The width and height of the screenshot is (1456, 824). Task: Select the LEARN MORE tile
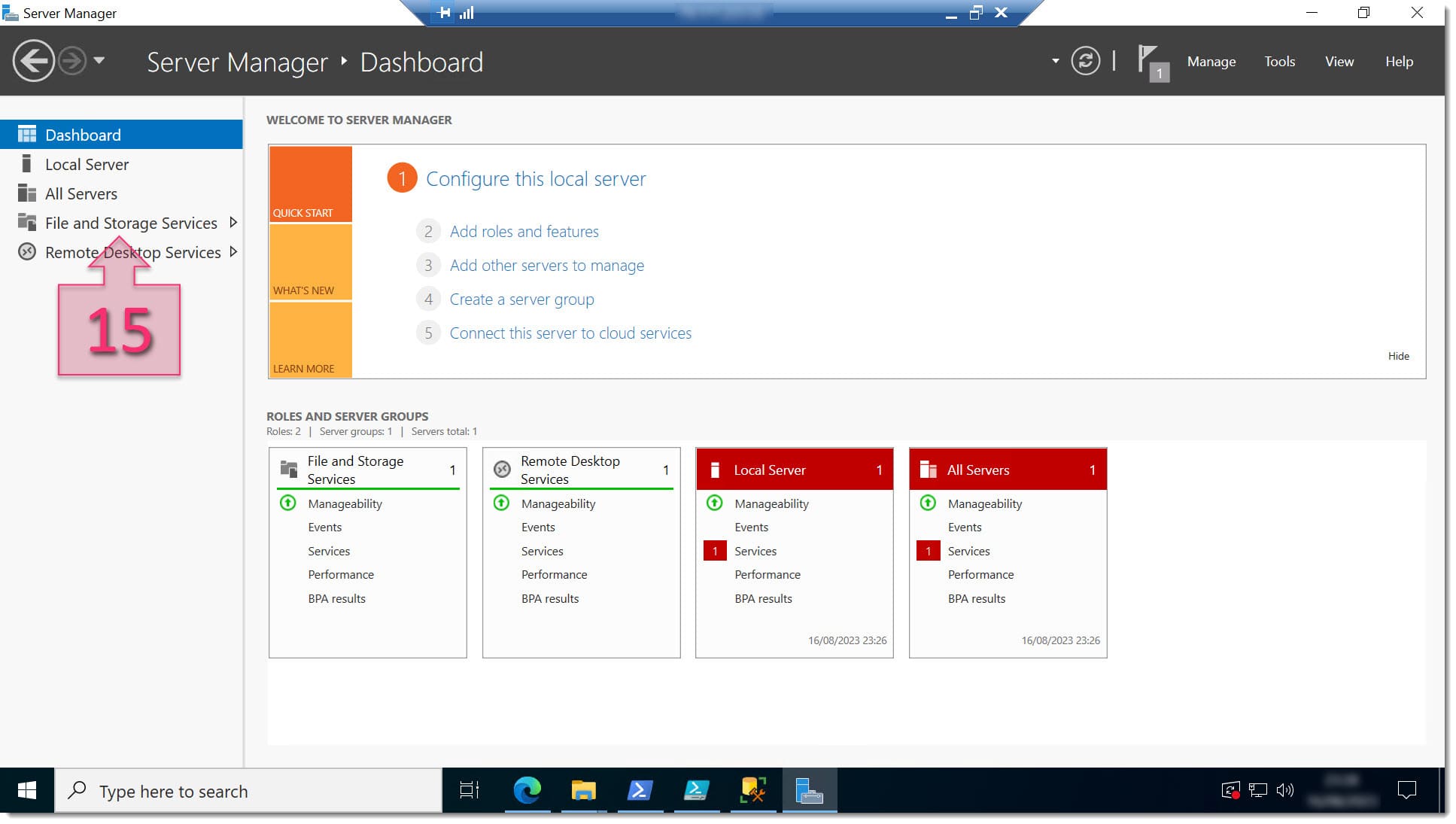311,340
